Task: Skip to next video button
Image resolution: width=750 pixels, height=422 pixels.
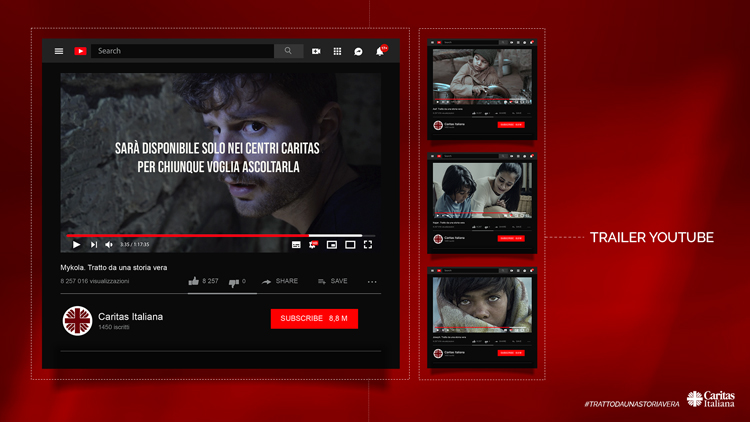Action: [94, 244]
